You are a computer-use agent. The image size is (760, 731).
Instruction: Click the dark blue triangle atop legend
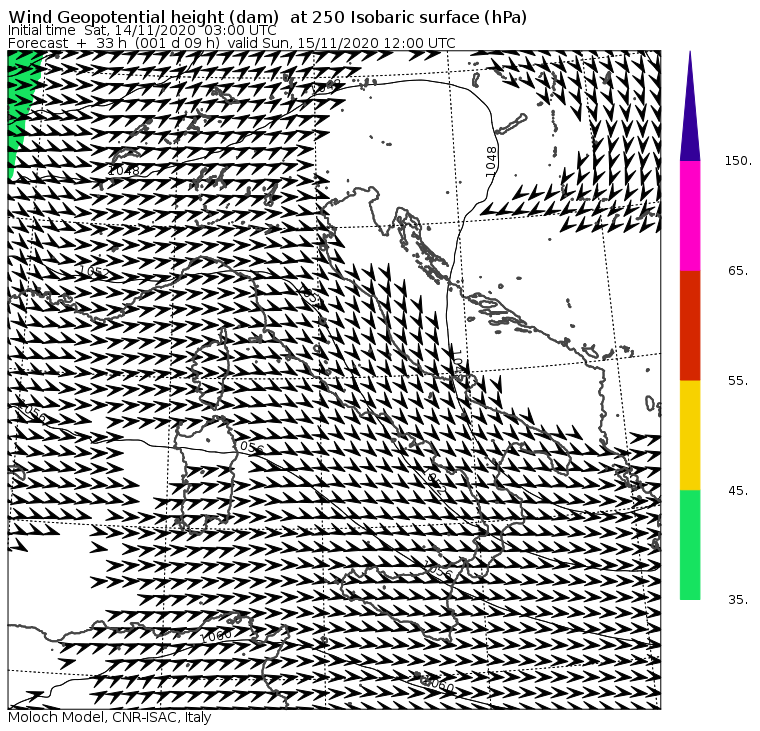pos(690,107)
